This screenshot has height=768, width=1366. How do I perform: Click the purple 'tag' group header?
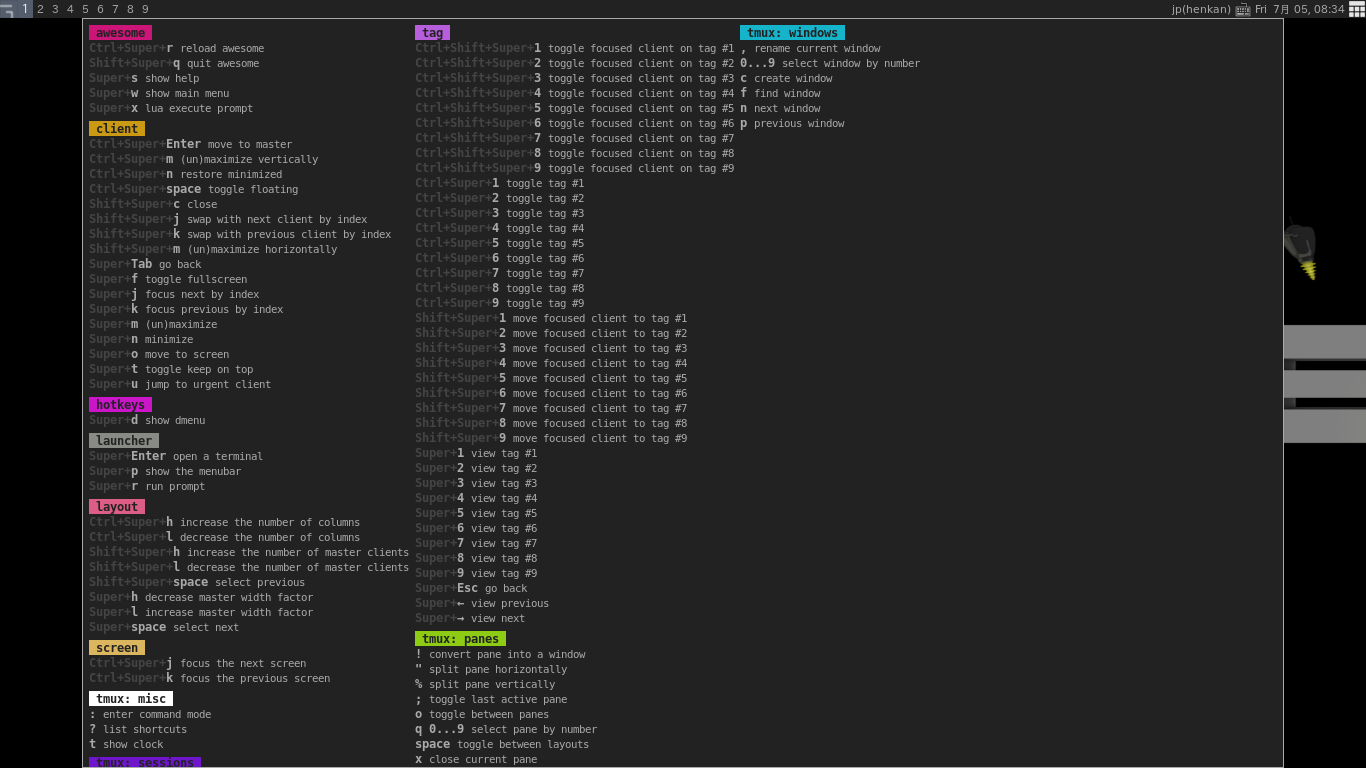432,33
